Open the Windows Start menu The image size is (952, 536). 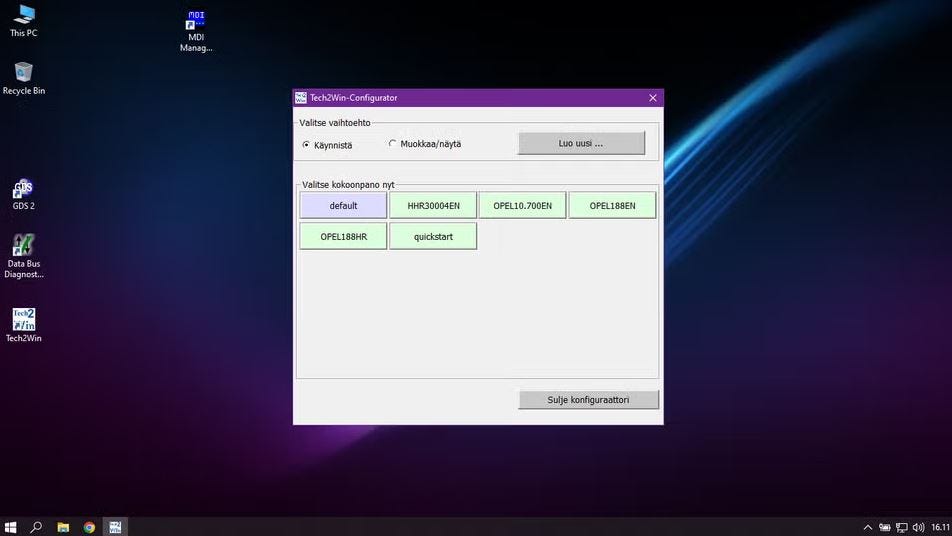(10, 527)
